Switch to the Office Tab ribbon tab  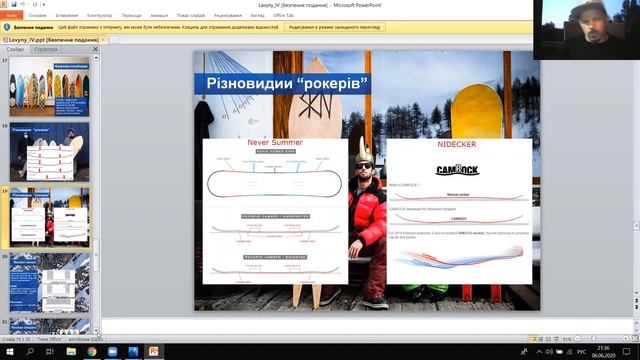coord(283,16)
